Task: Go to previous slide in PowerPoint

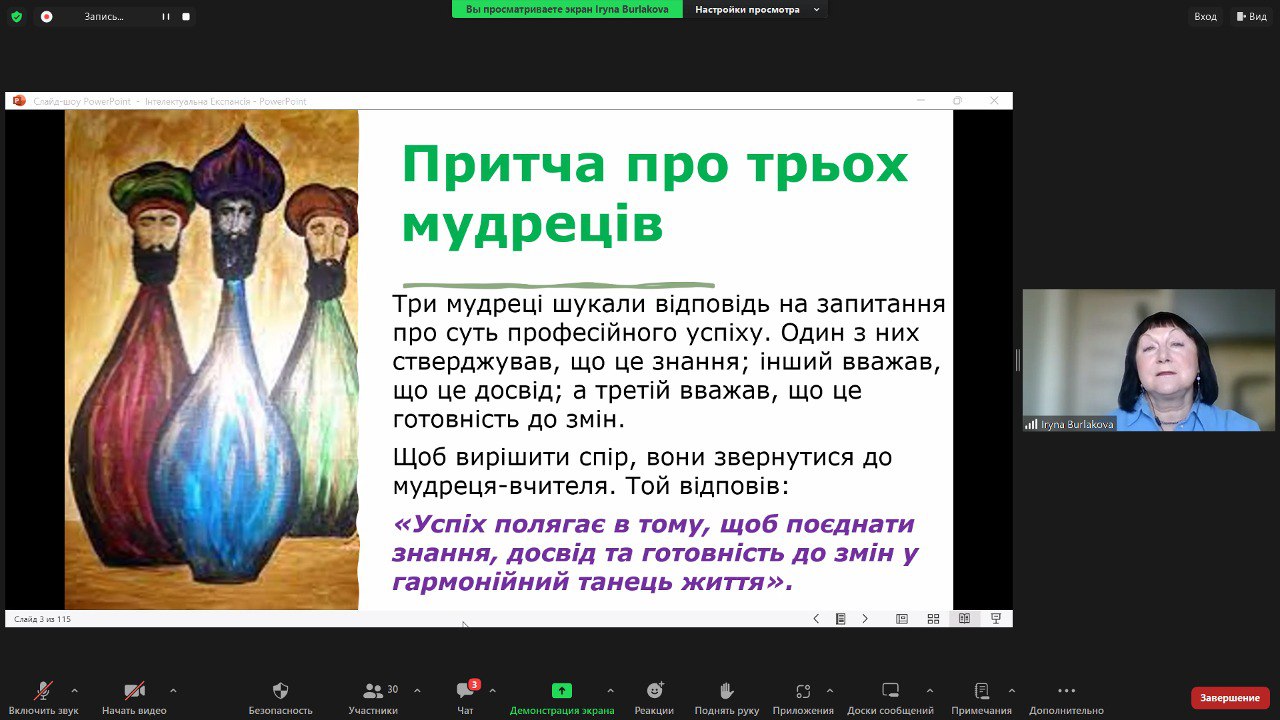Action: [x=816, y=619]
